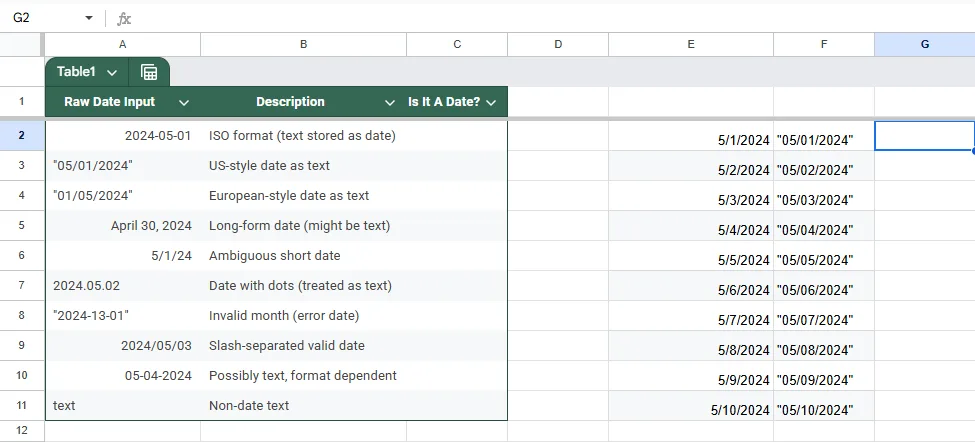Select the US-style date as text cell
Viewport: 975px width, 442px height.
click(x=303, y=165)
